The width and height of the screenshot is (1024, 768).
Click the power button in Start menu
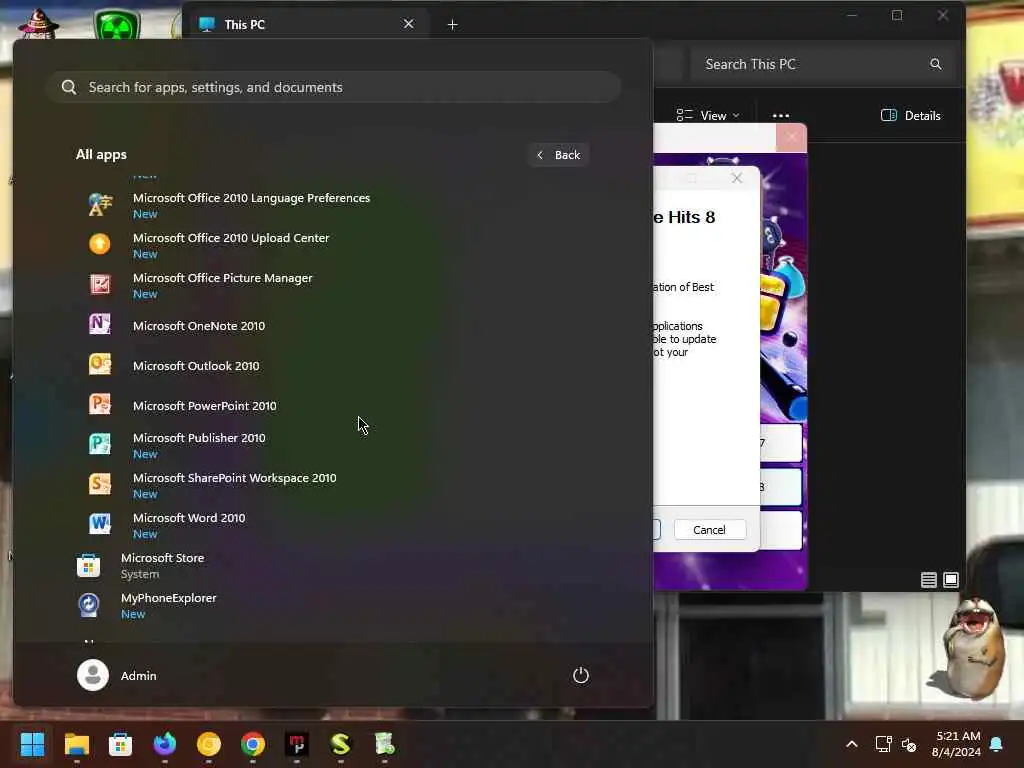click(x=581, y=675)
